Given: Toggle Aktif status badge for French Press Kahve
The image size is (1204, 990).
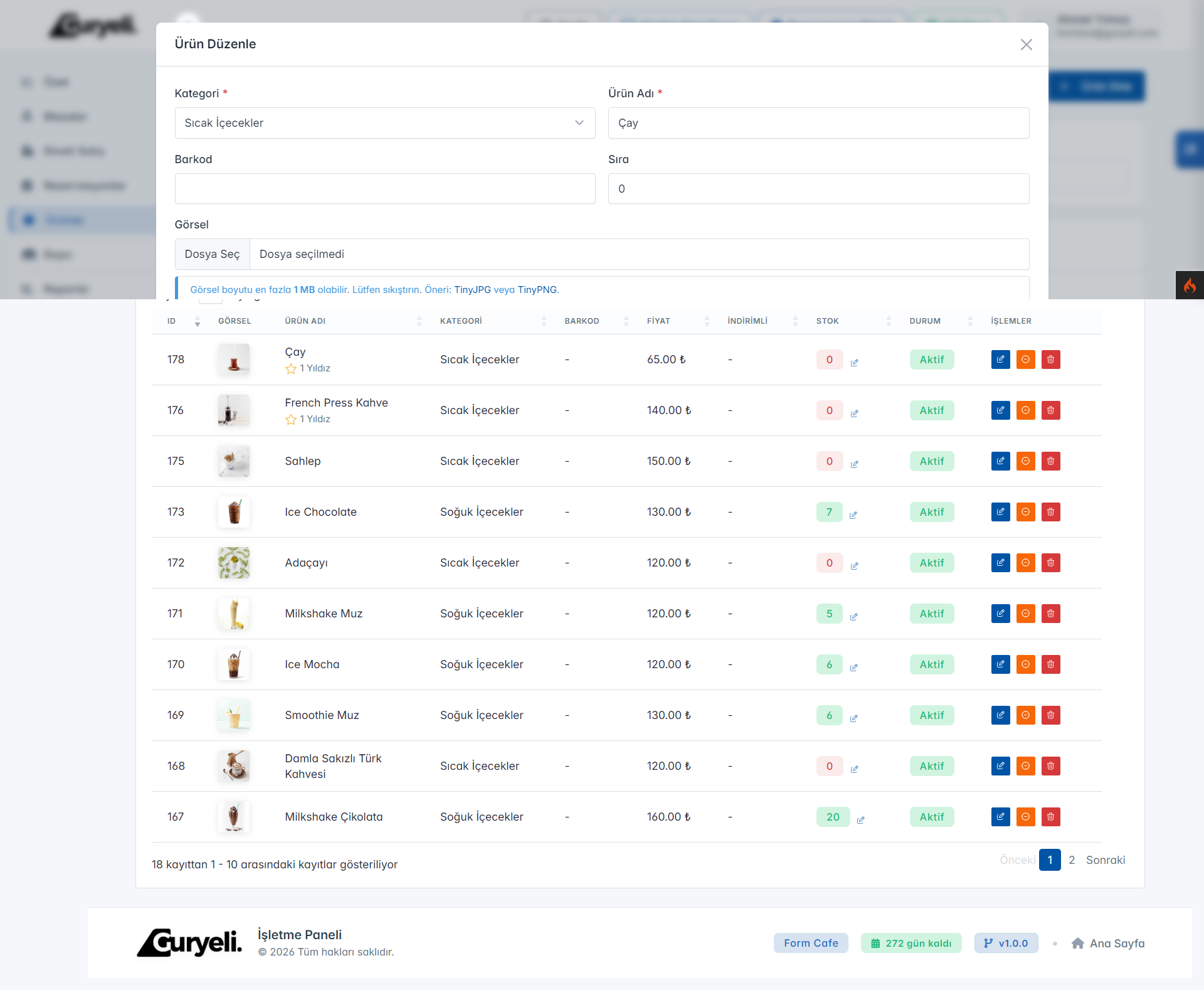Looking at the screenshot, I should (931, 410).
